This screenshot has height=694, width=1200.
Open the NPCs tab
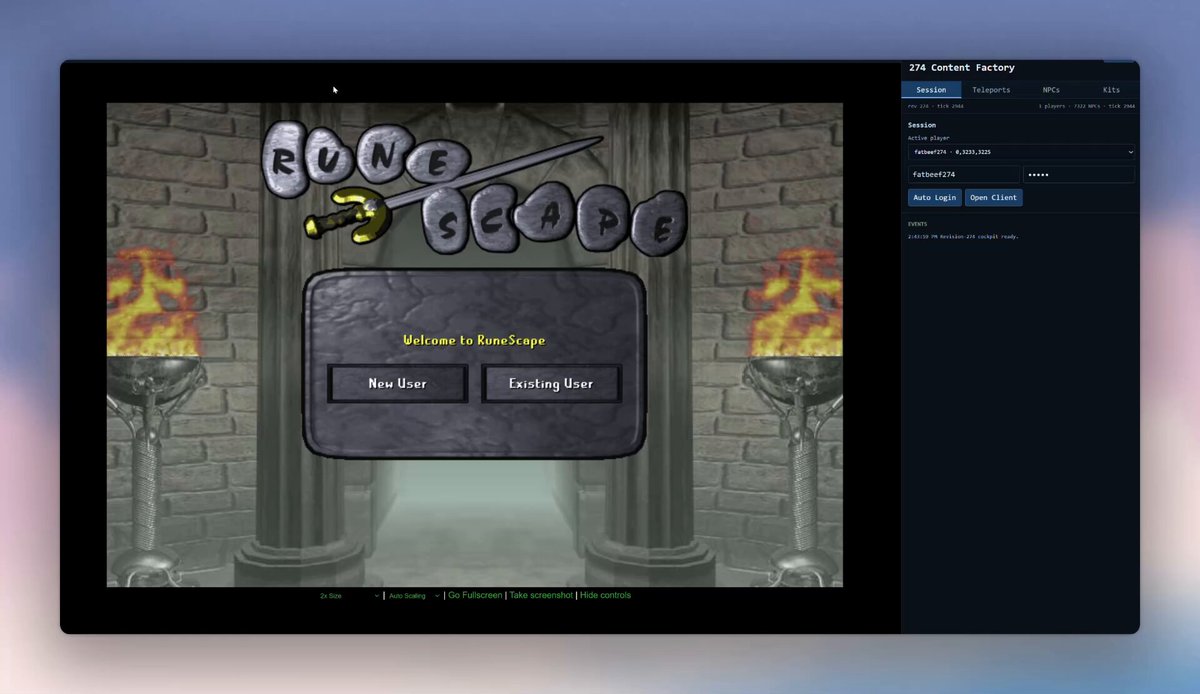tap(1051, 90)
